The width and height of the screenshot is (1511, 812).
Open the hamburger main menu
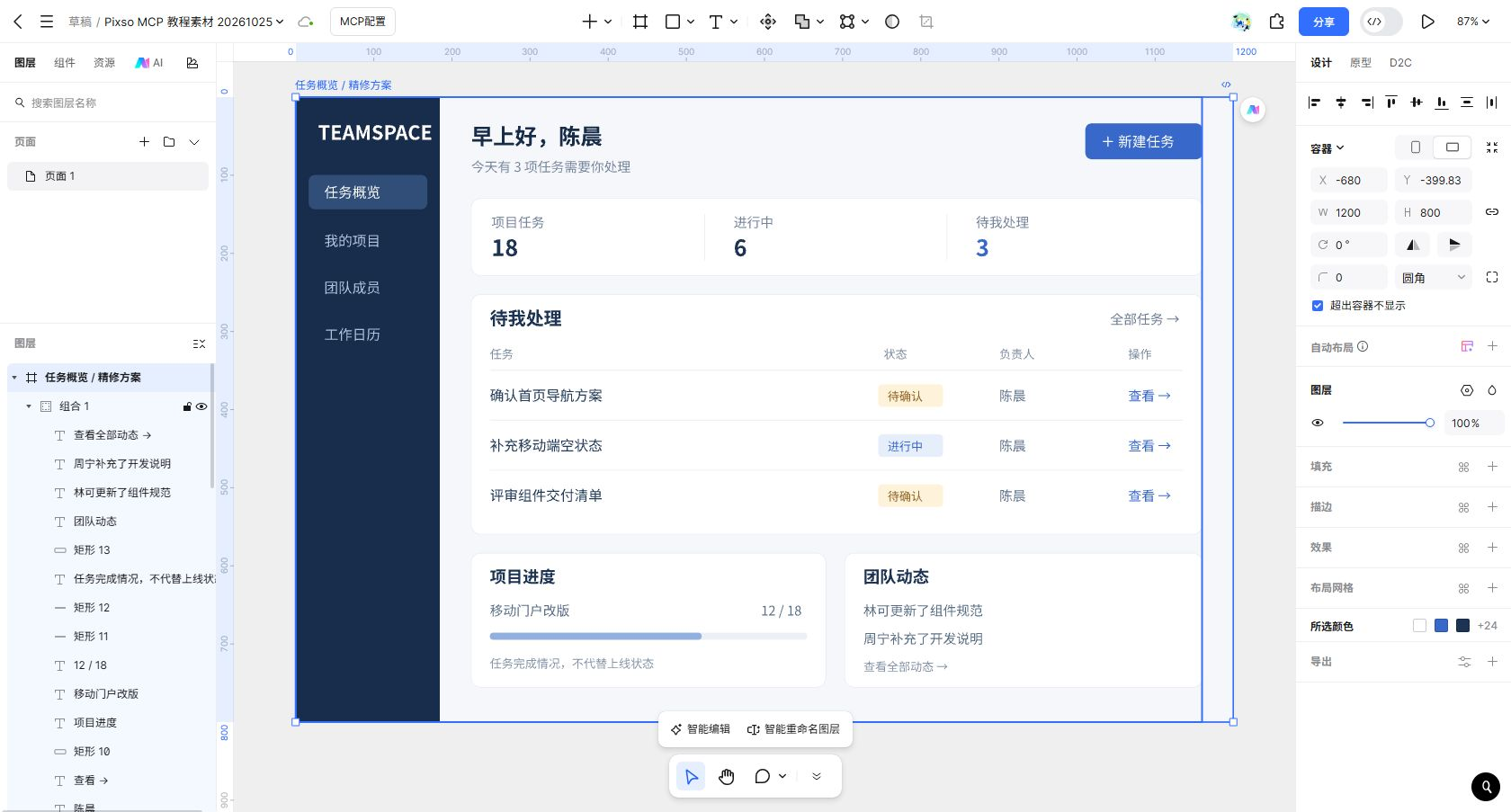click(47, 22)
